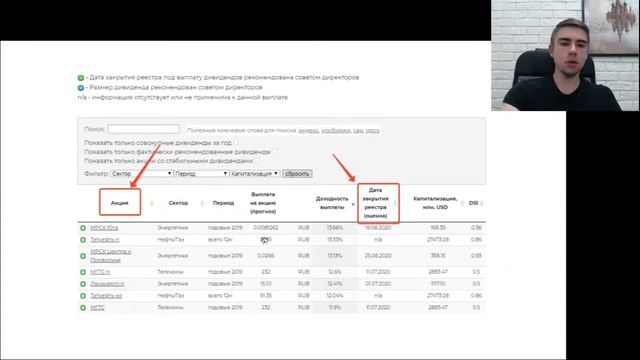The width and height of the screenshot is (640, 360).
Task: Sort by the Сектор column arrows
Action: [202, 203]
